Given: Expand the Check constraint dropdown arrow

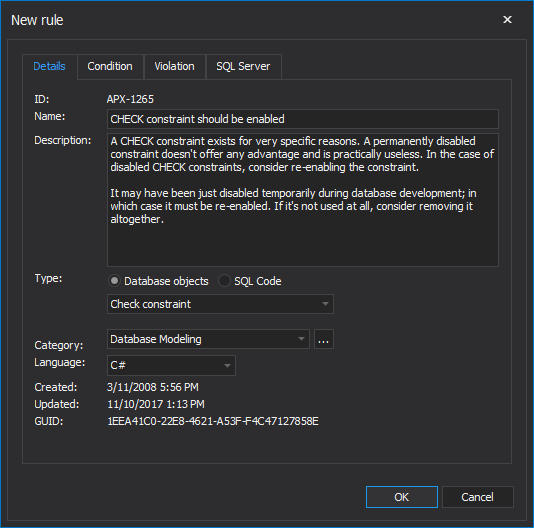Looking at the screenshot, I should (x=325, y=304).
